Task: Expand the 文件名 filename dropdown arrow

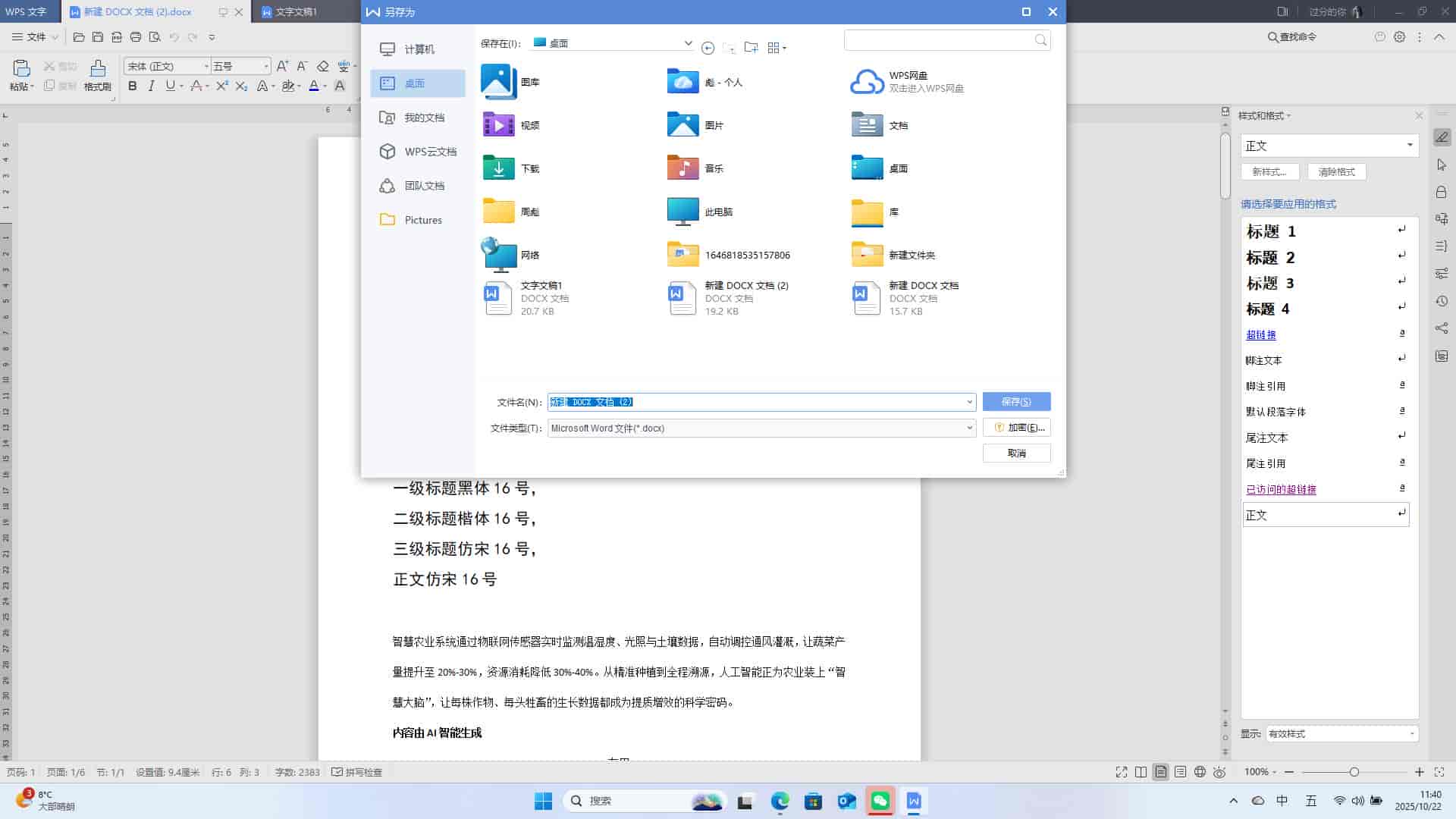Action: (969, 402)
